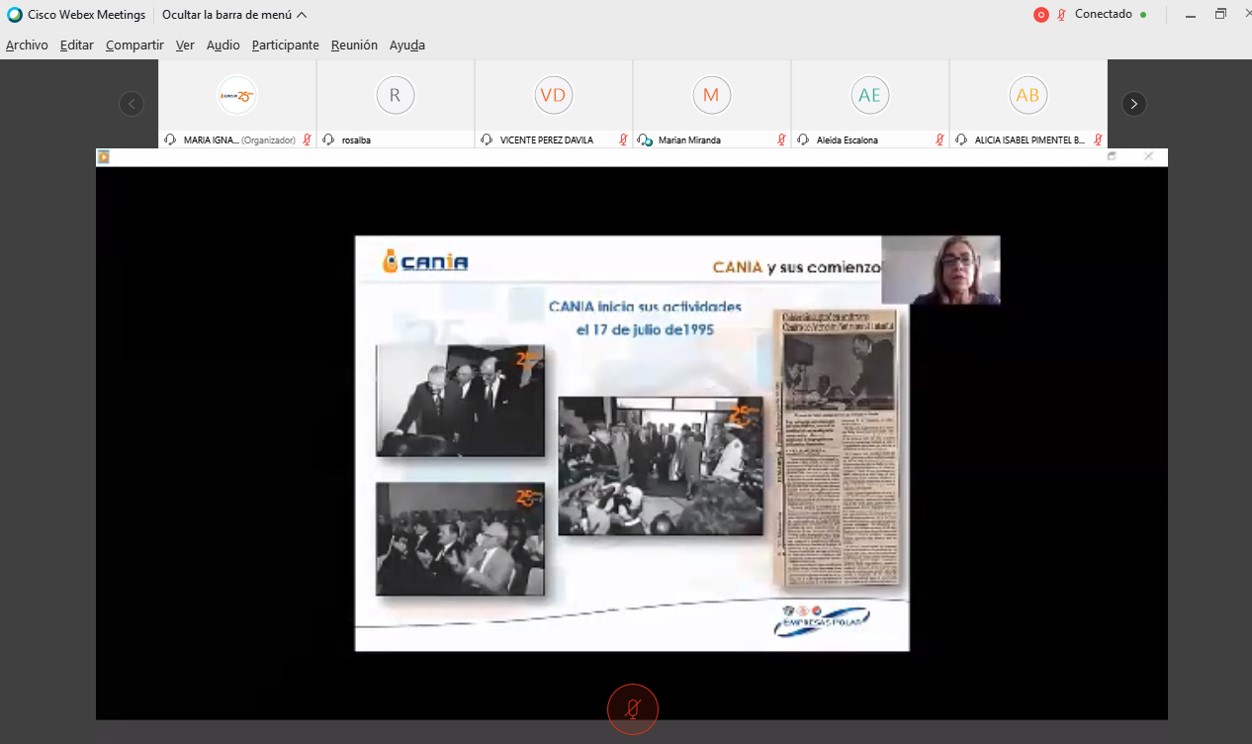
Task: Click the AE avatar circle
Action: point(869,95)
